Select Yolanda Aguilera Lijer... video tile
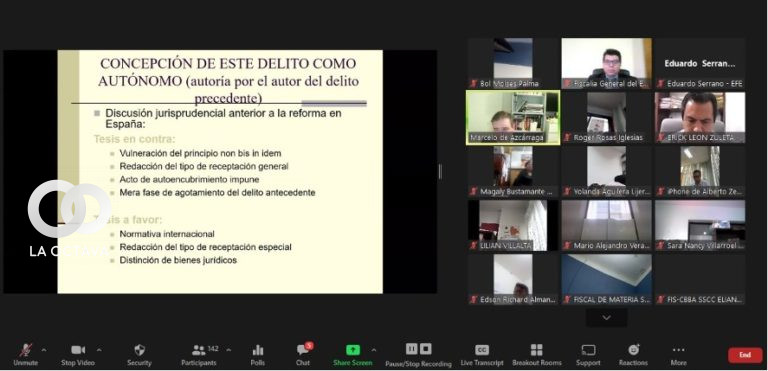 point(606,172)
